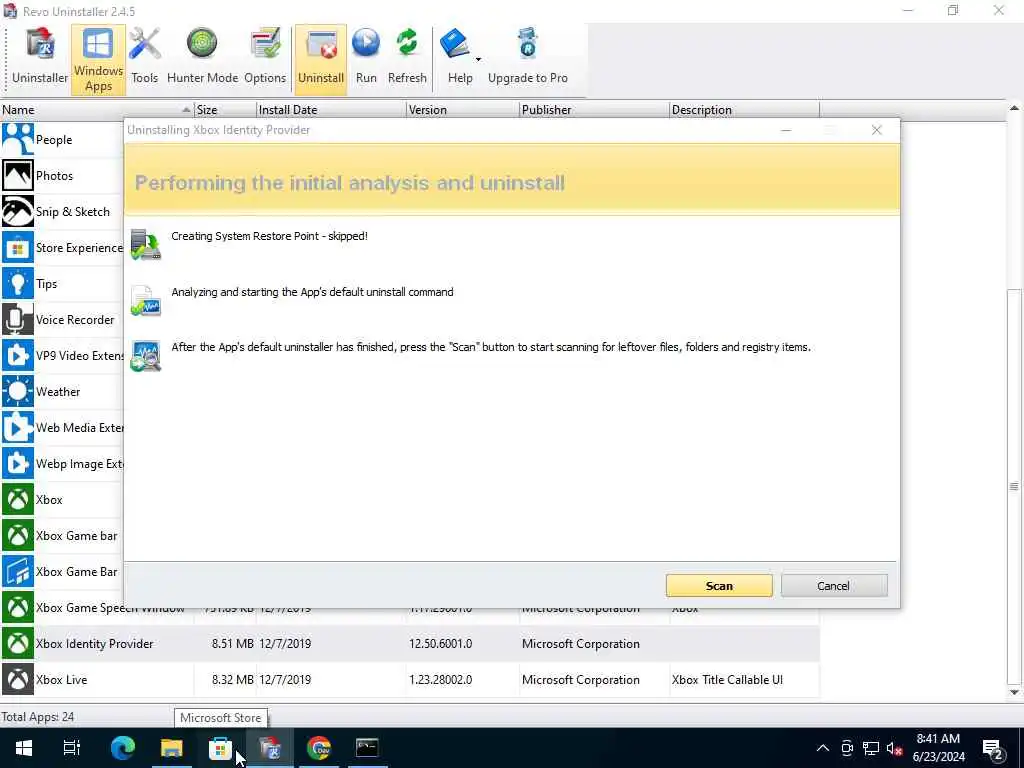Click Xbox Live size 8.32 MB
Image resolution: width=1024 pixels, height=768 pixels.
coord(232,679)
